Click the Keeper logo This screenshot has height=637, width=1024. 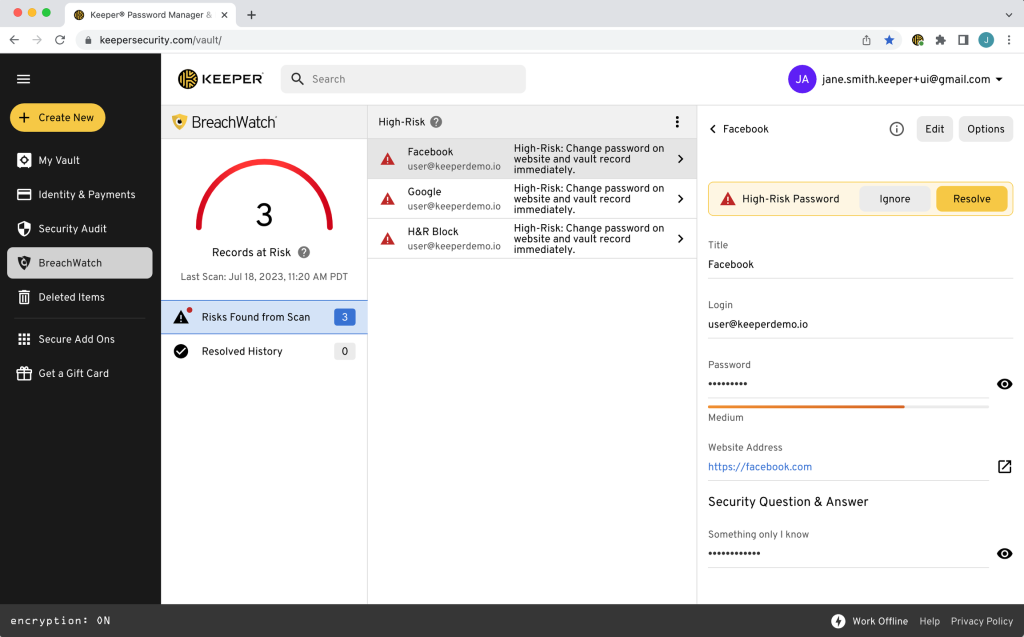click(x=220, y=79)
